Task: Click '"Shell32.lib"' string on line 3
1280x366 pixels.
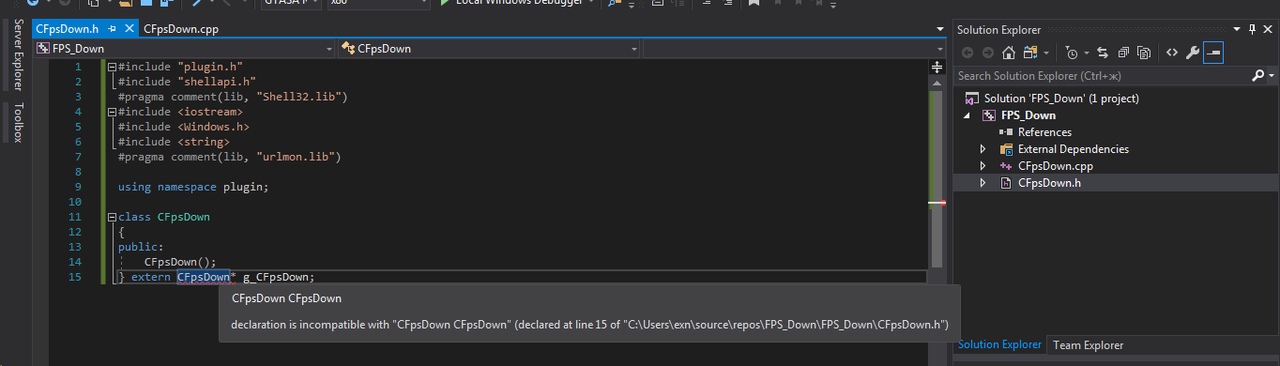Action: 299,97
